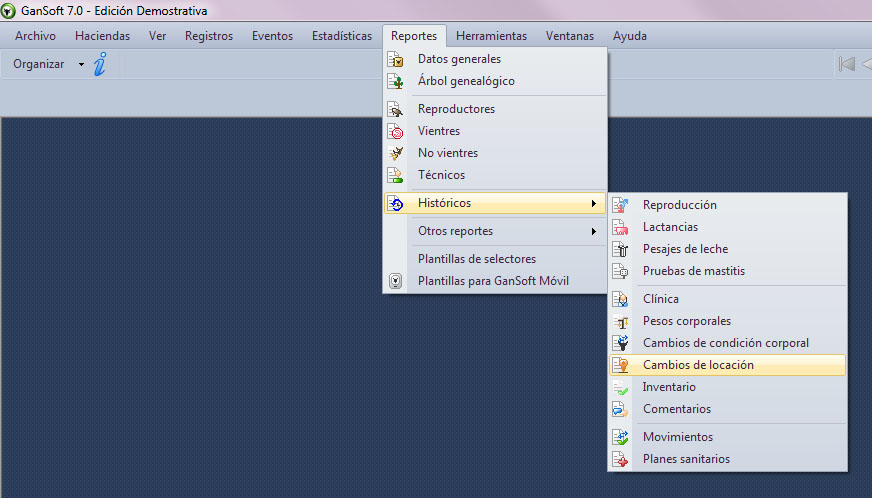Click the Lactancias icon
This screenshot has height=498, width=872.
620,227
